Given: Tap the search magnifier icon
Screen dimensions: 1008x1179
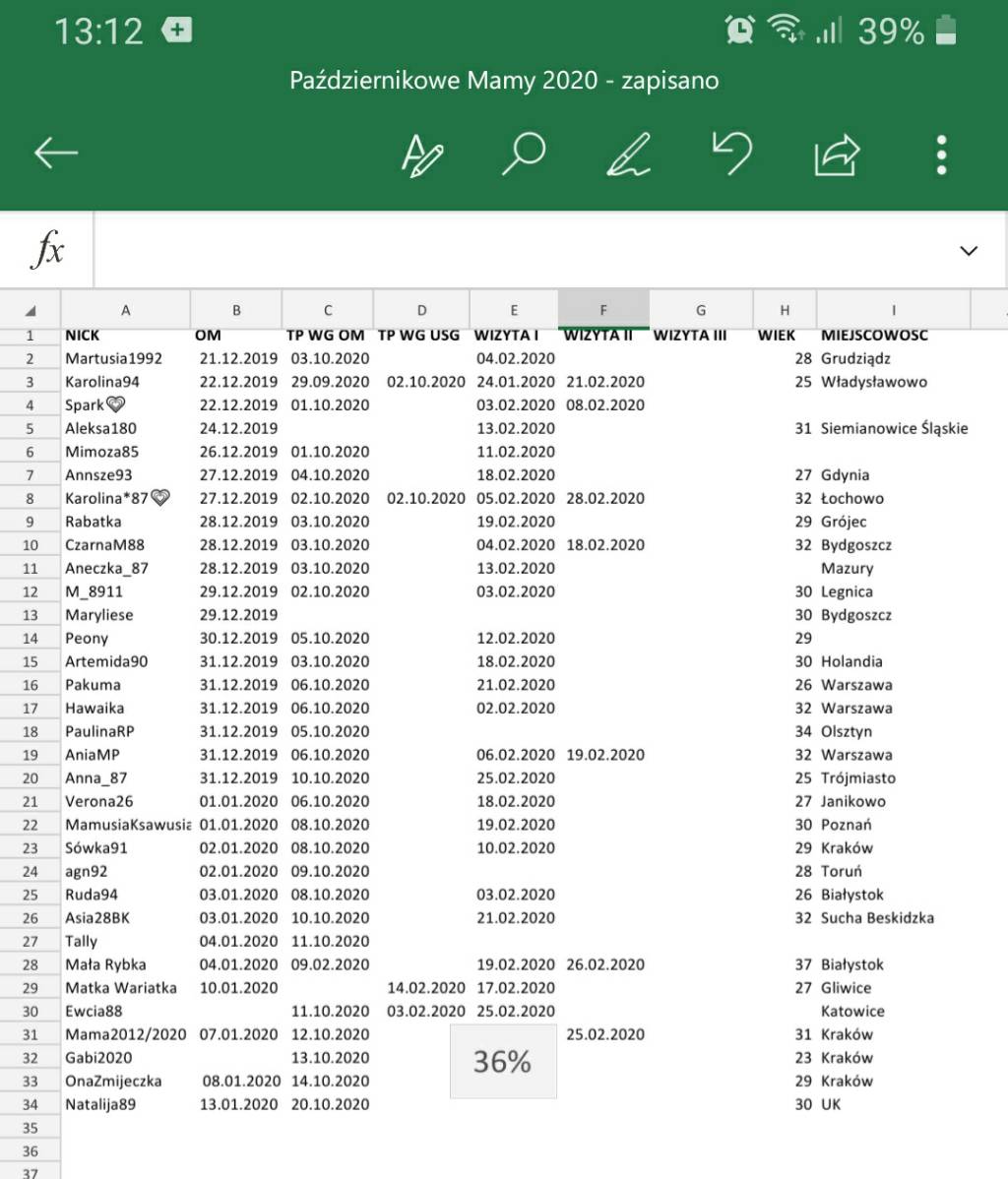Looking at the screenshot, I should tap(524, 154).
